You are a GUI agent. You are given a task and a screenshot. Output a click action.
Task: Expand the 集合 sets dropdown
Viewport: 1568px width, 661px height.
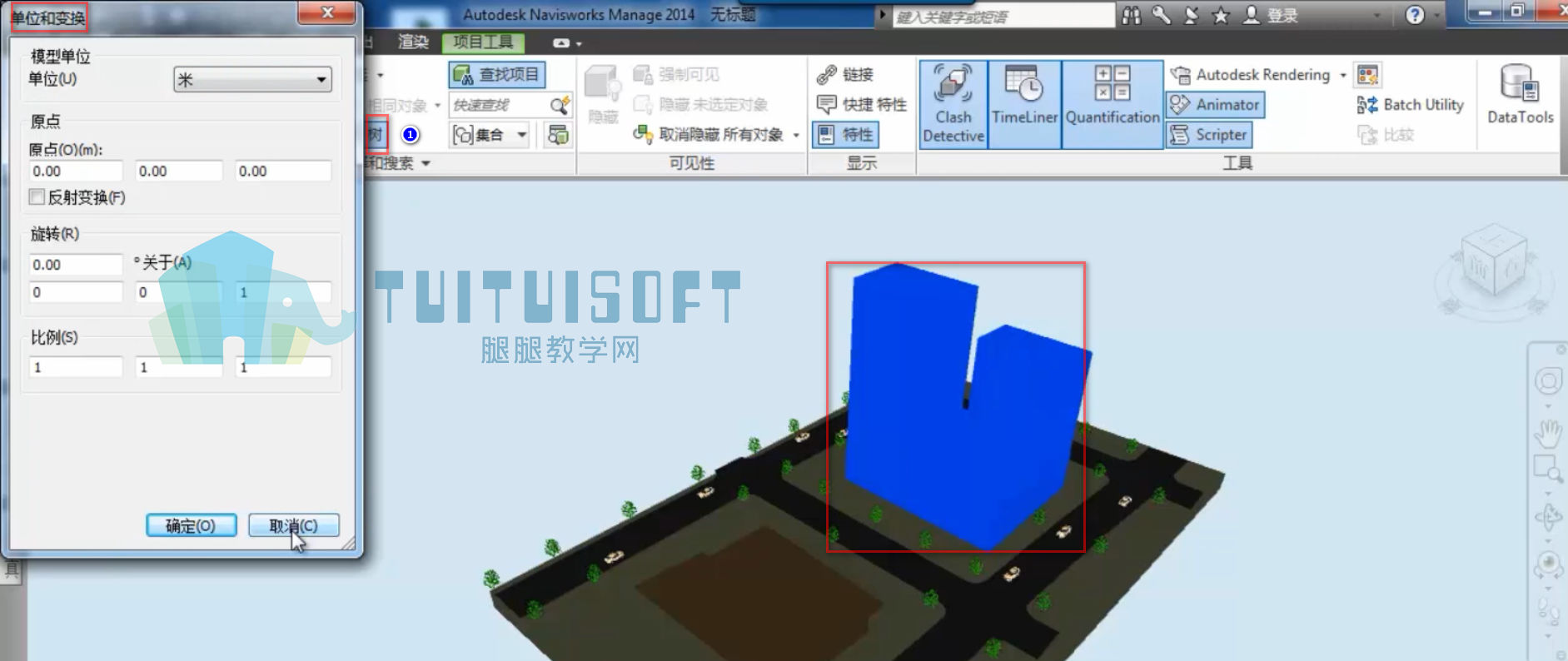point(522,135)
